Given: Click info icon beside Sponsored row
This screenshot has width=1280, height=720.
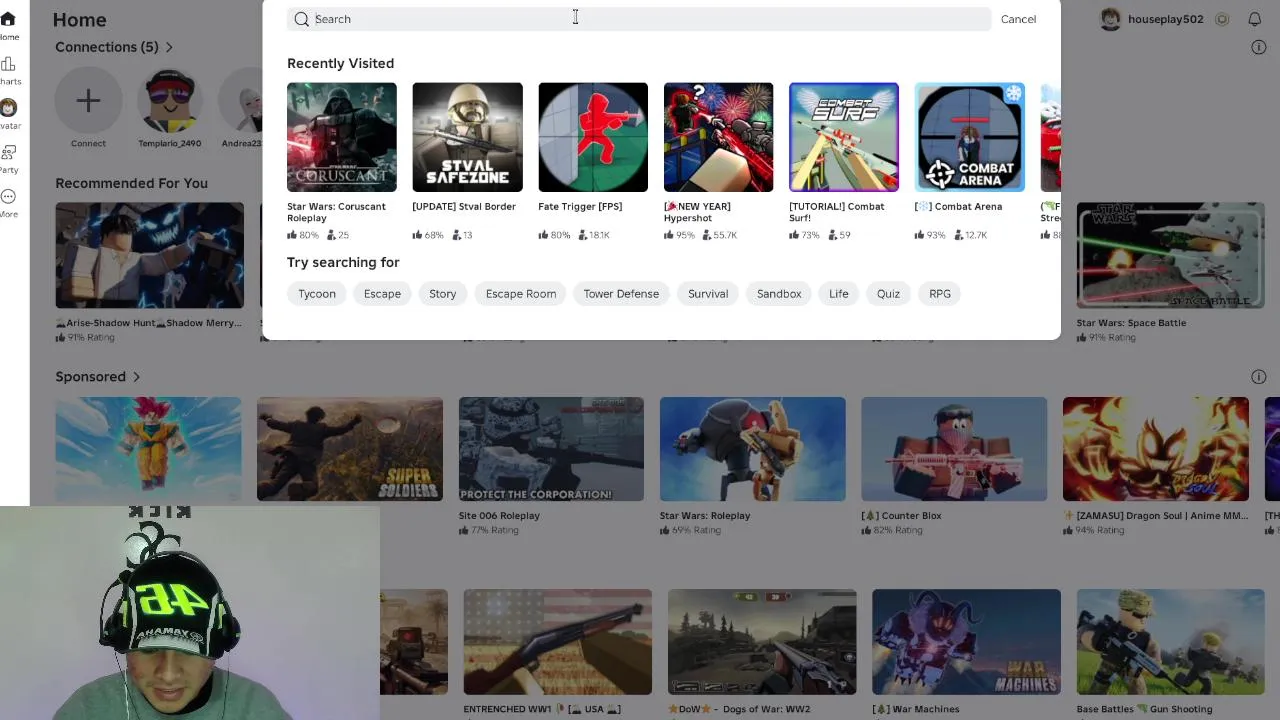Looking at the screenshot, I should click(x=1259, y=377).
